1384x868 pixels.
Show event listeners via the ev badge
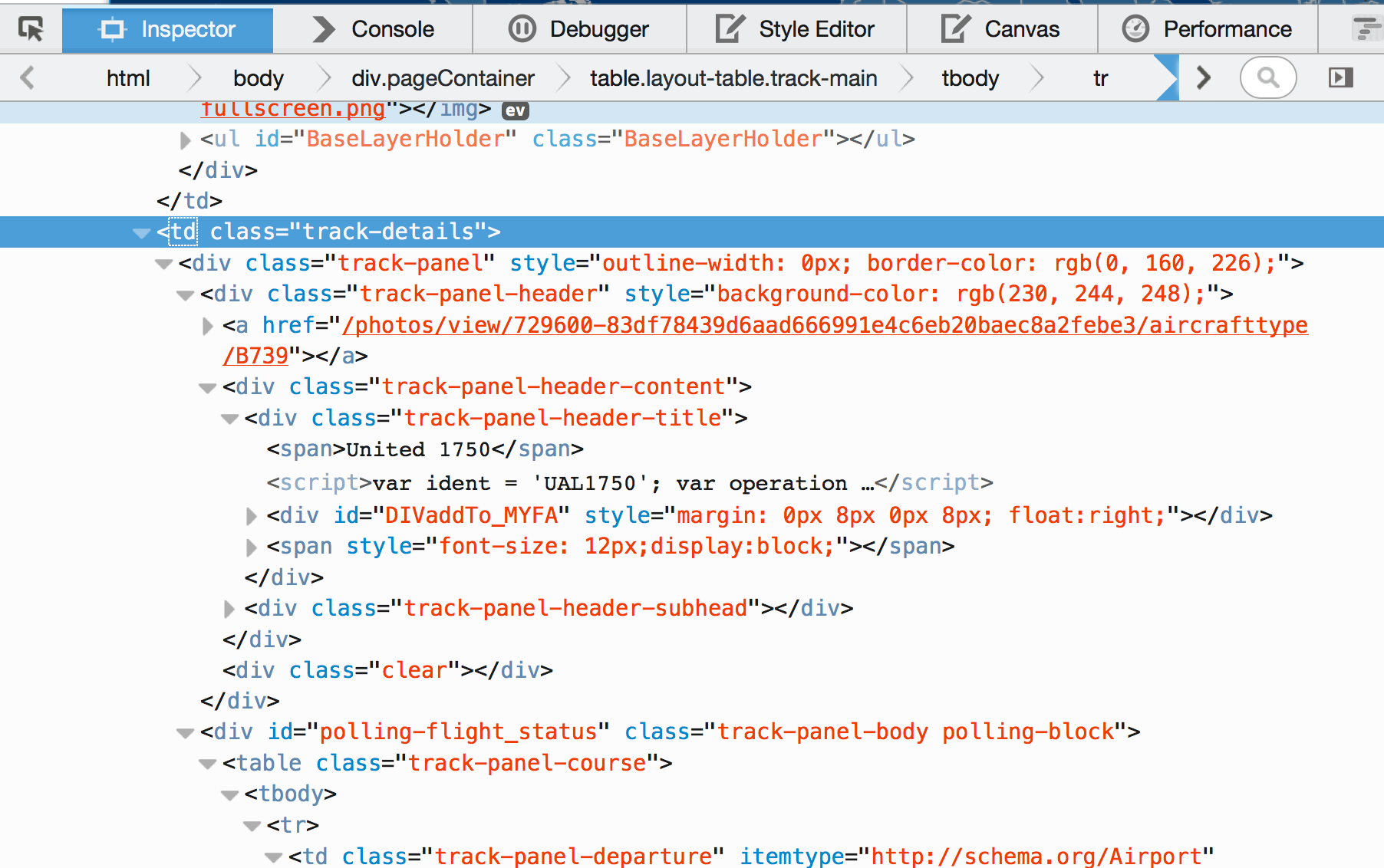pos(515,110)
